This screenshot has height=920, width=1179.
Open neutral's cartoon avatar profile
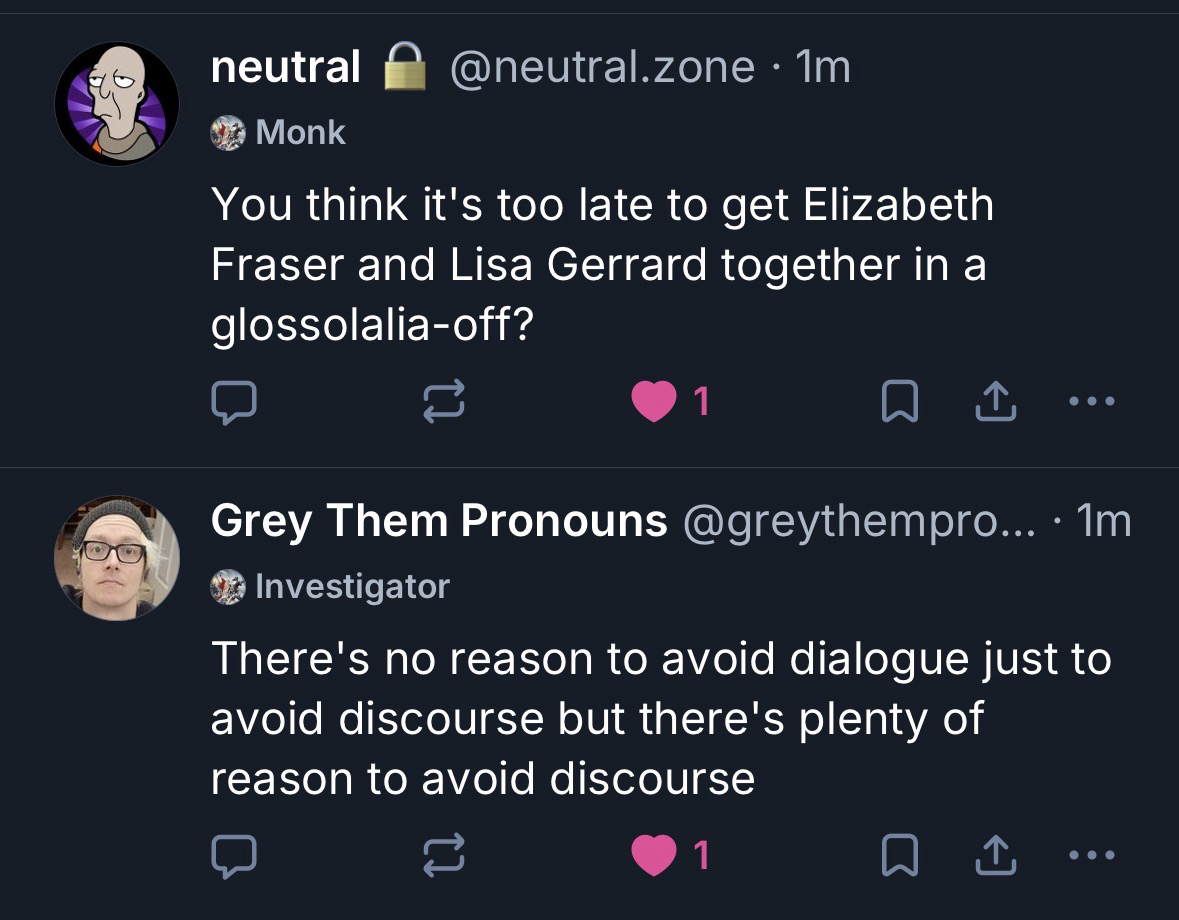click(116, 103)
